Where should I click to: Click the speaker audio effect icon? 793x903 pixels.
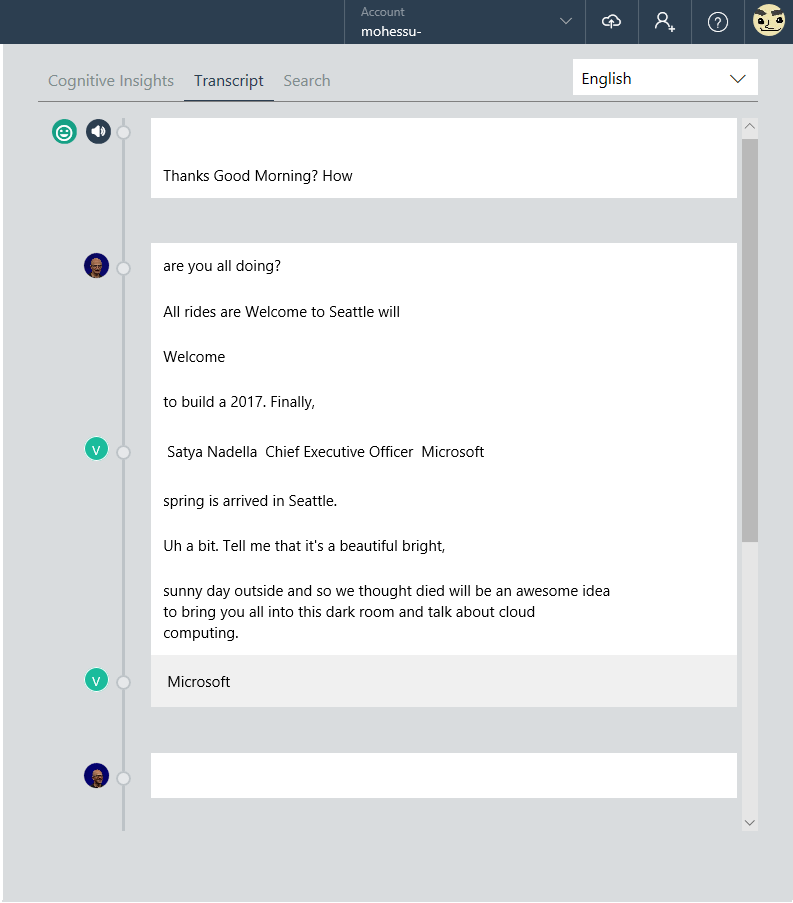(x=98, y=132)
